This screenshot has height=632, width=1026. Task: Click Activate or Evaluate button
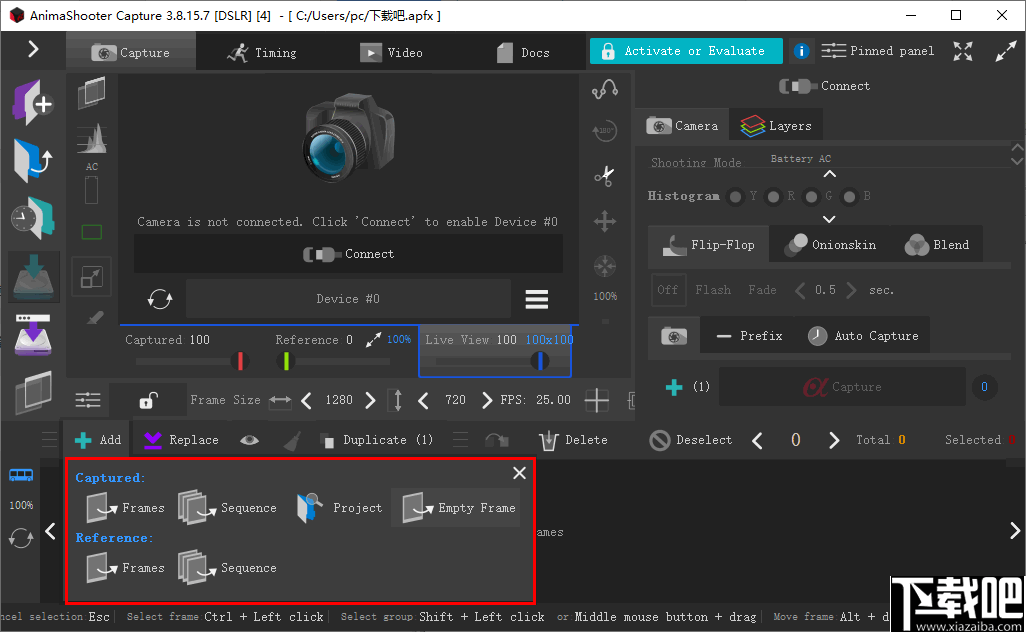coord(686,51)
